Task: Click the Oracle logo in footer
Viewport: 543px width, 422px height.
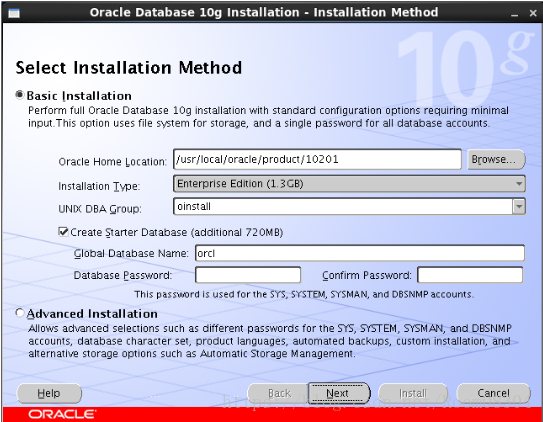Action: 62,414
